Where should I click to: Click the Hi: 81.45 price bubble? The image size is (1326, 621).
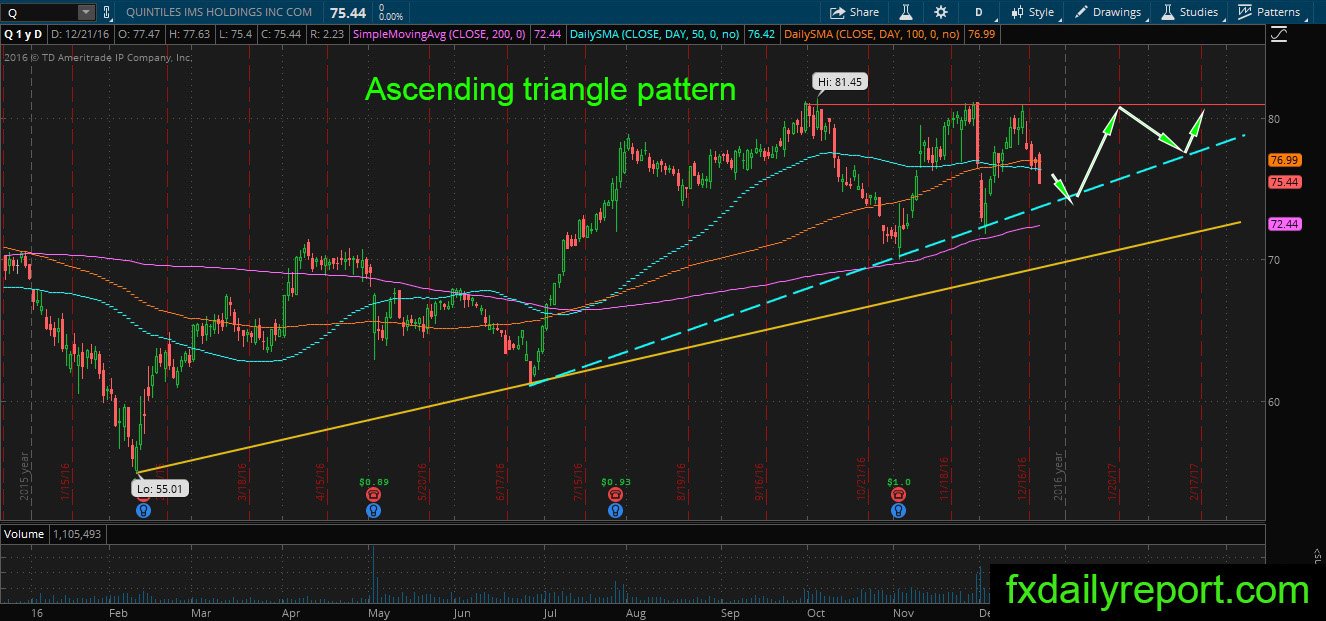(840, 83)
